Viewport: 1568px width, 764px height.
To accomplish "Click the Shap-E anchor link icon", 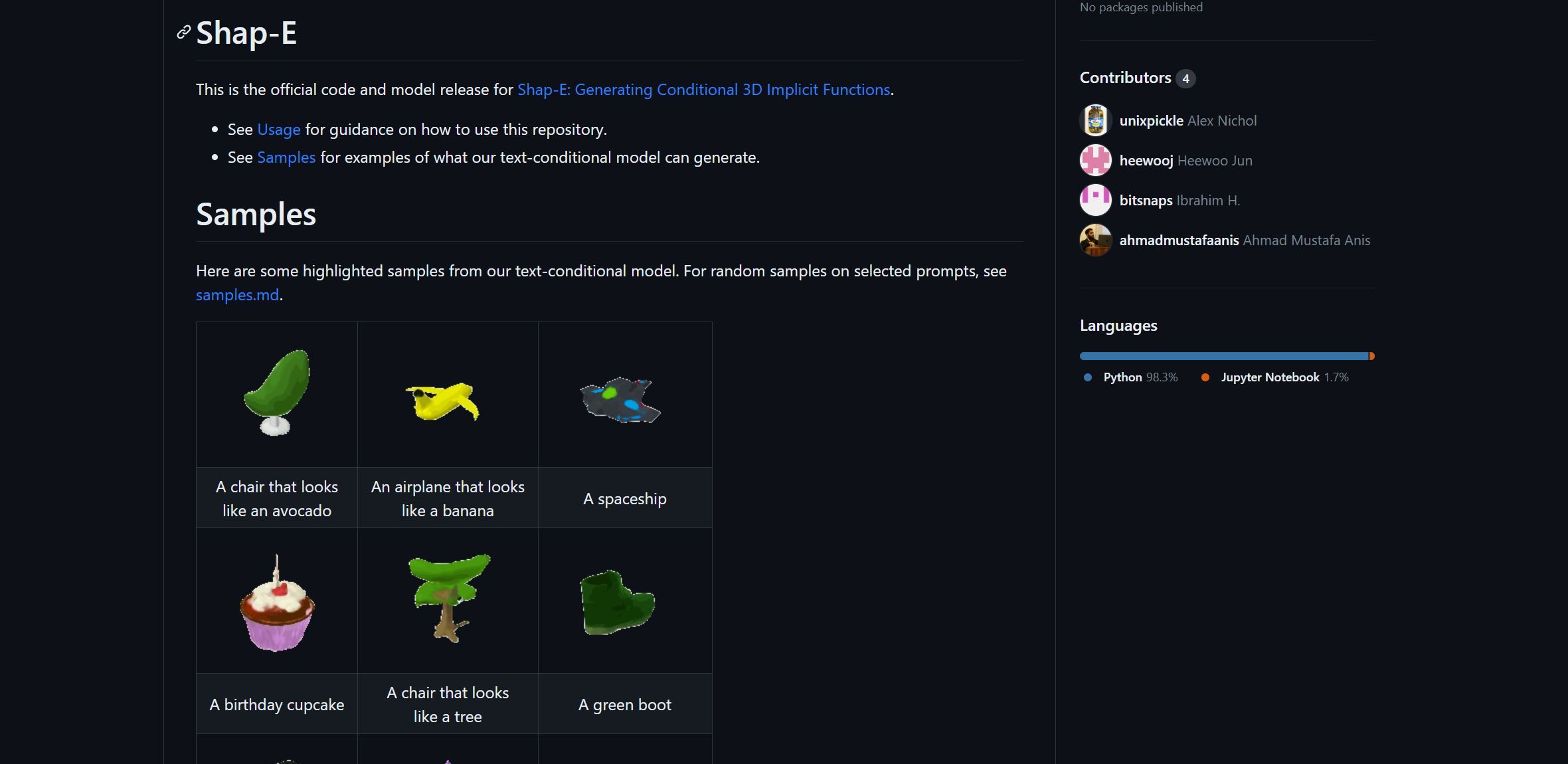I will (x=183, y=33).
